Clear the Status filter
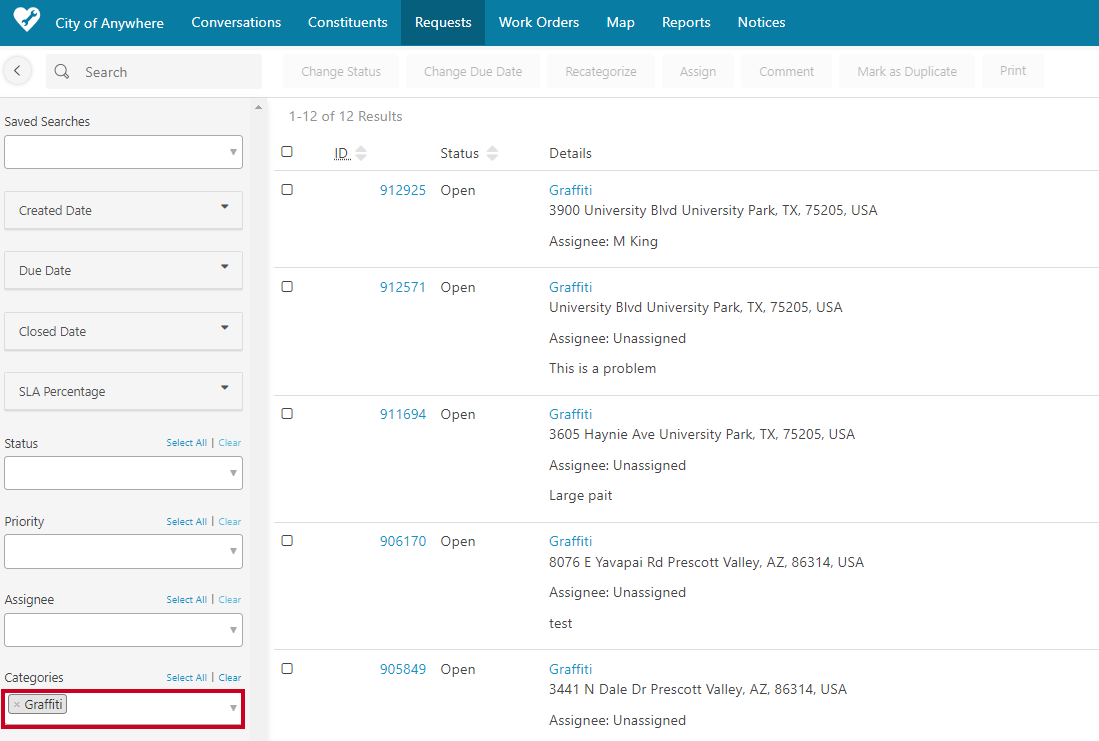 tap(230, 443)
